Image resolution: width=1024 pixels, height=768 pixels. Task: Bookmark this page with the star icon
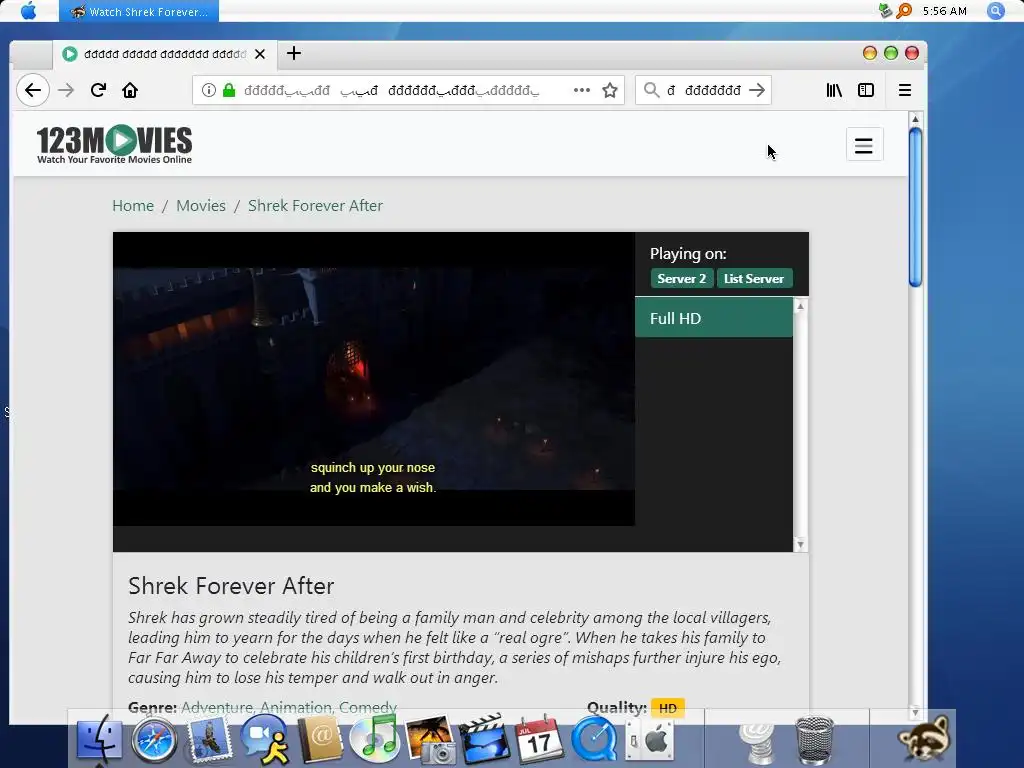[610, 90]
